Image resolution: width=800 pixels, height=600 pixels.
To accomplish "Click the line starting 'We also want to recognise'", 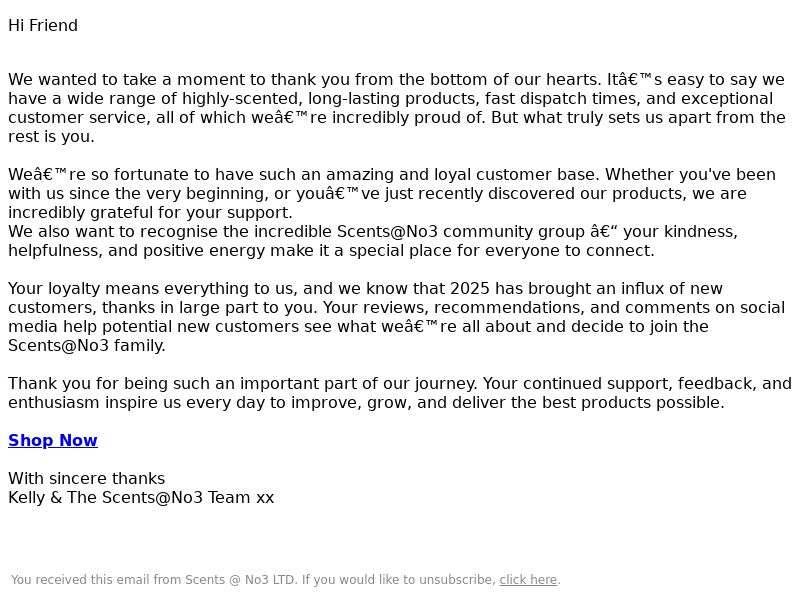I will click(373, 232).
